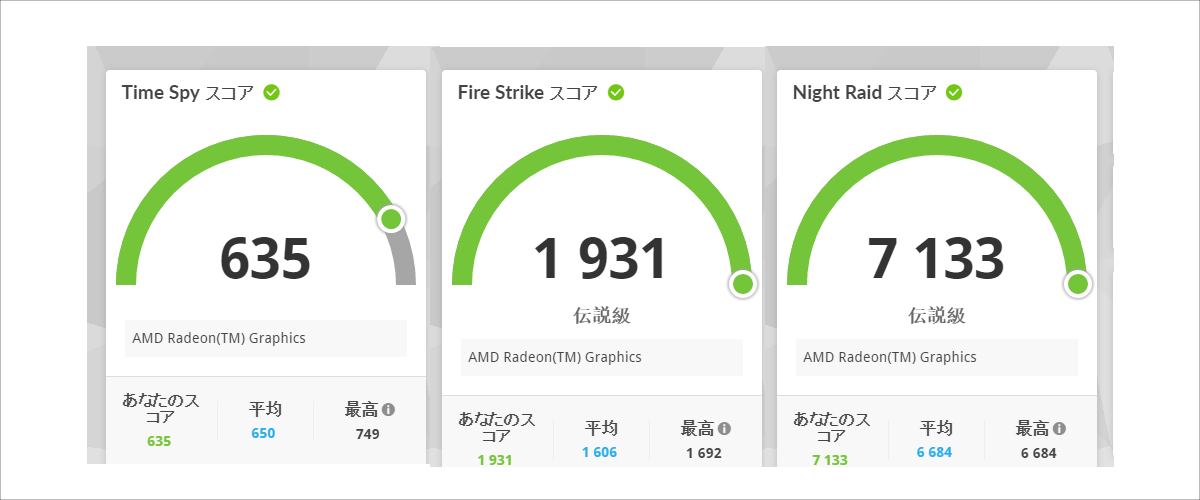This screenshot has width=1200, height=500.
Task: Click the large 7 133 score number
Action: (936, 259)
